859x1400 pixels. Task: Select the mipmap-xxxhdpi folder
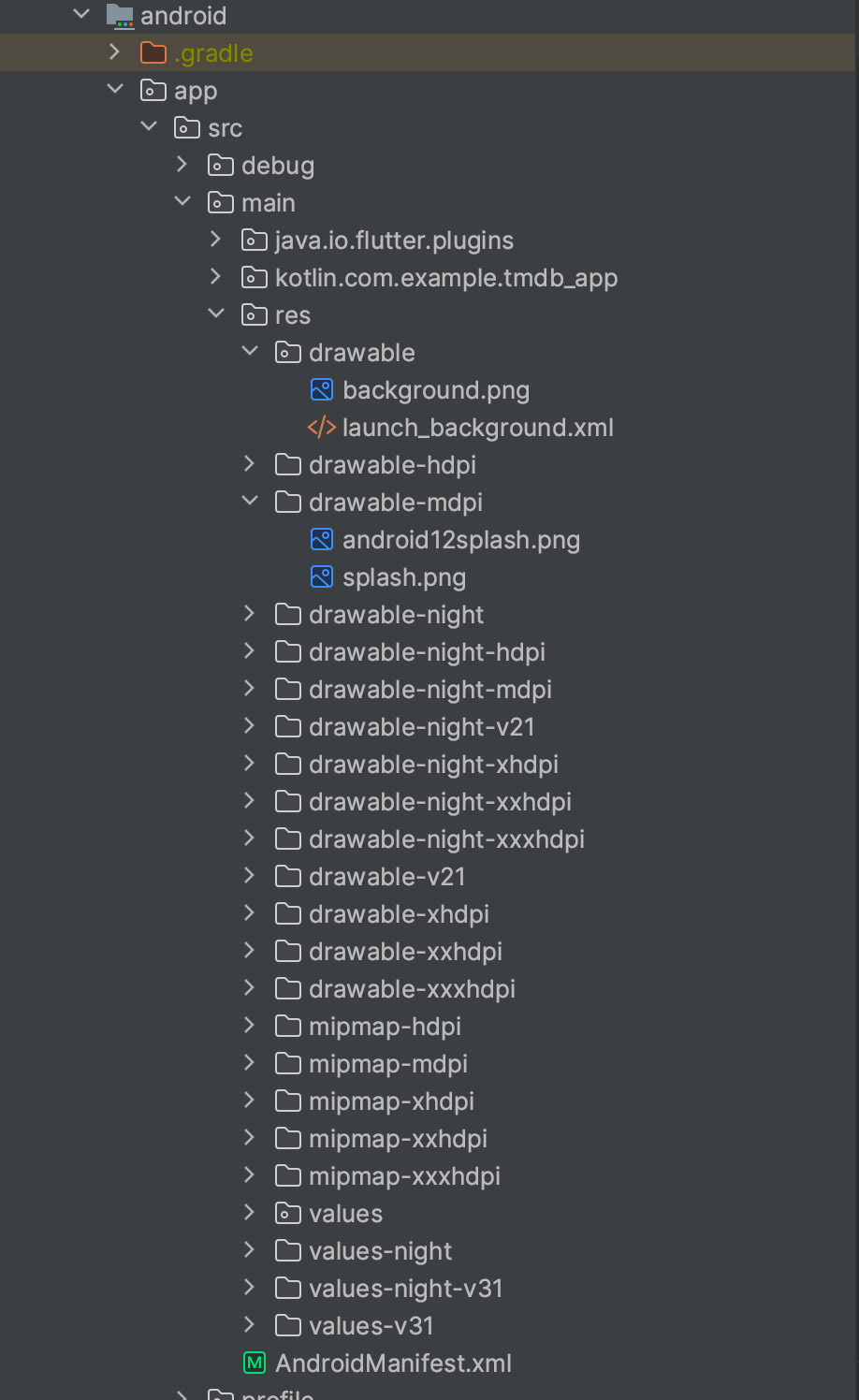tap(404, 1176)
